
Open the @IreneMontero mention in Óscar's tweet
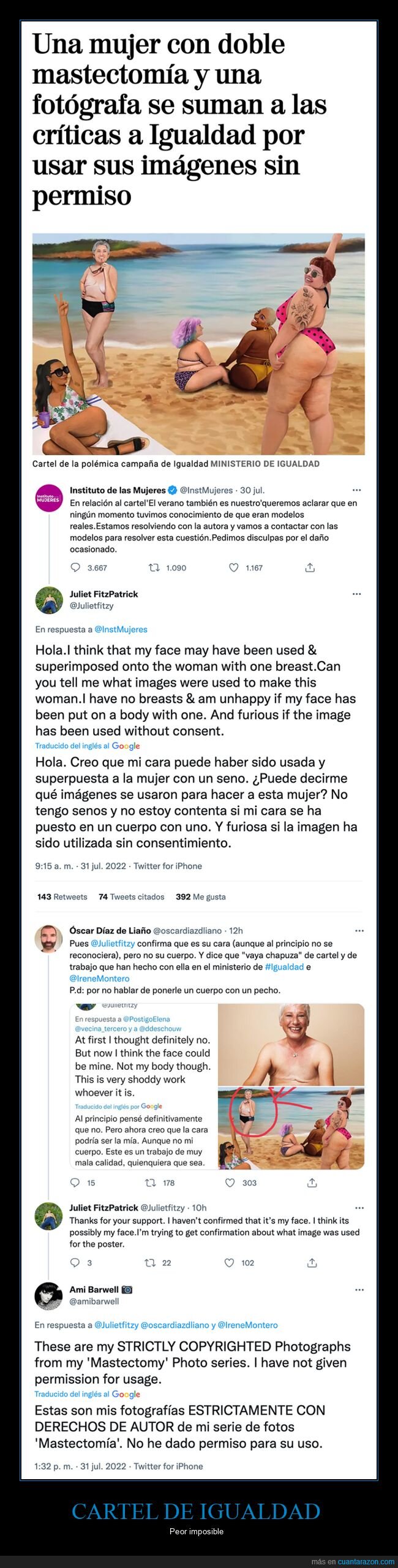click(99, 979)
